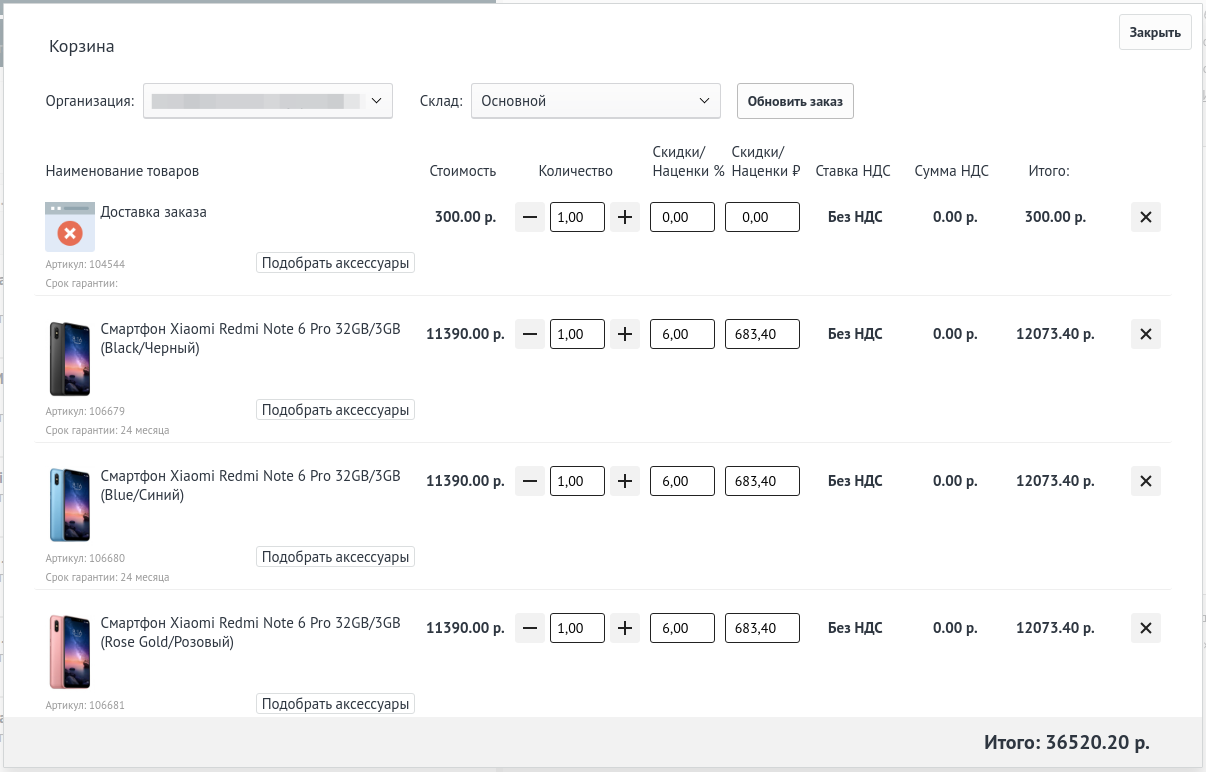This screenshot has width=1206, height=772.
Task: Edit quantity field of Blue/Синий smartphone
Action: [577, 481]
